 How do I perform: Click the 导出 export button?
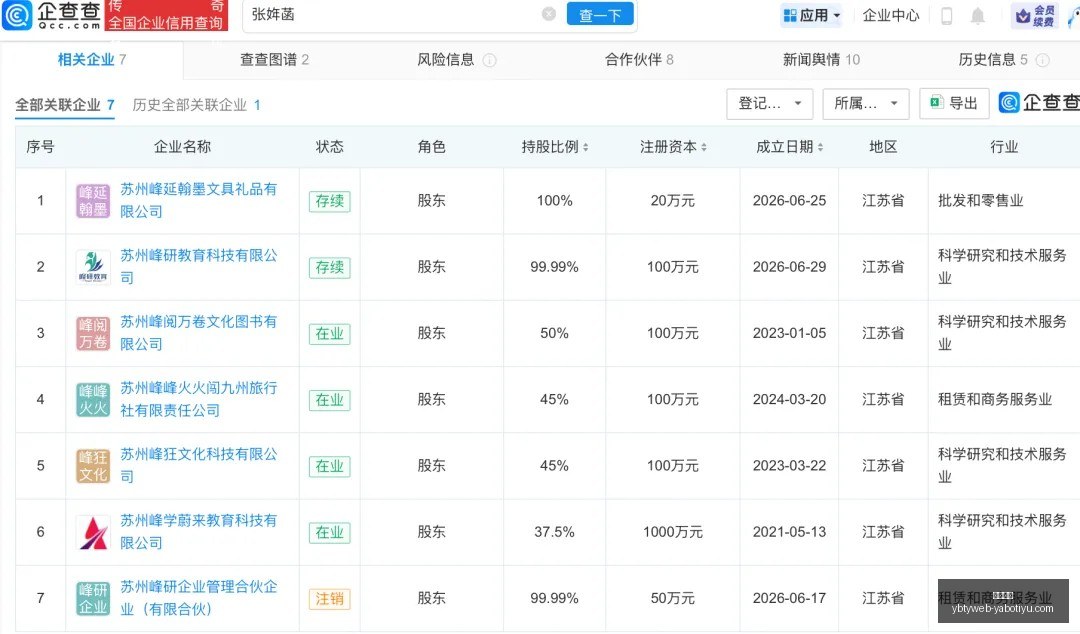point(954,103)
